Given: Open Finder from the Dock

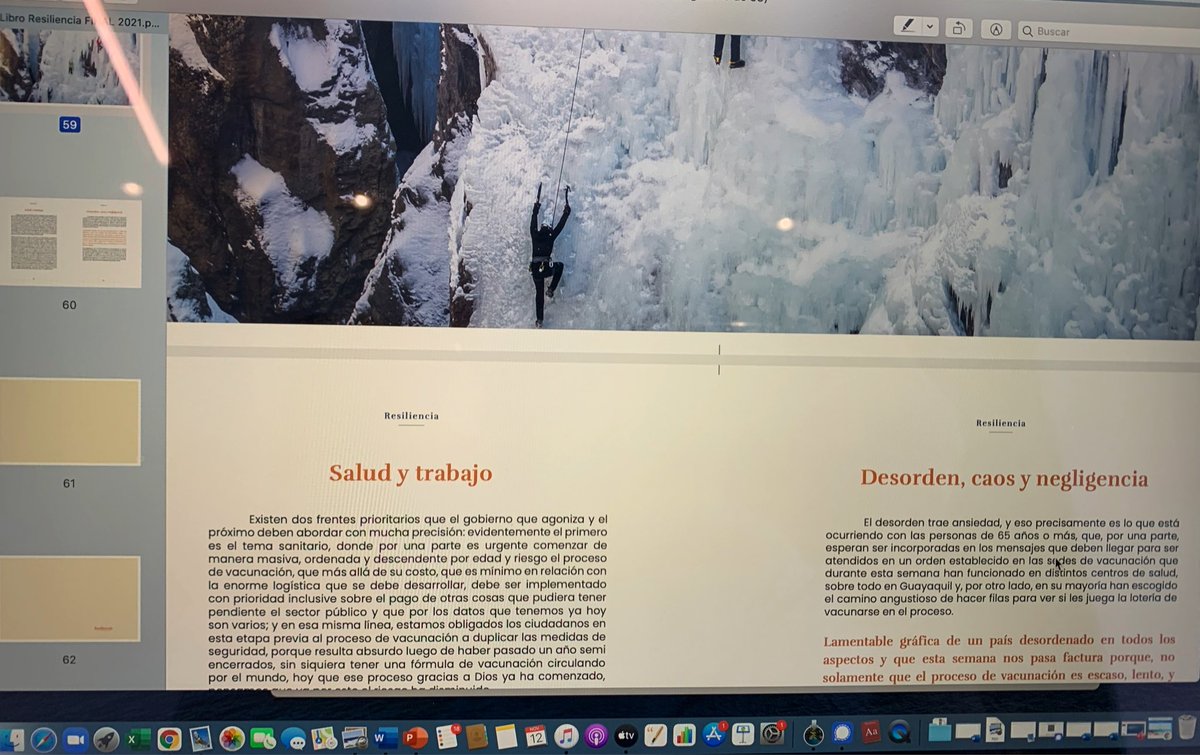Looking at the screenshot, I should 11,739.
